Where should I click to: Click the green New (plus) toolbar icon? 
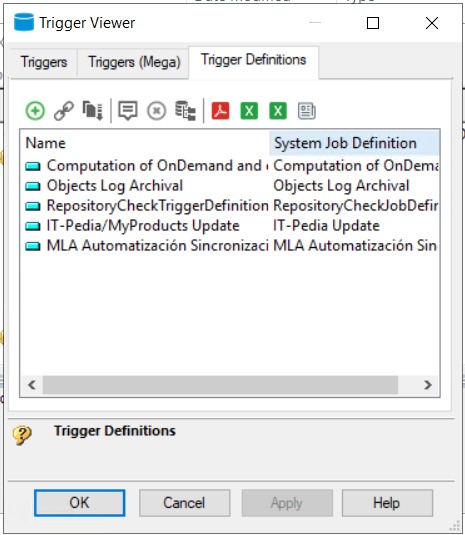click(x=35, y=111)
